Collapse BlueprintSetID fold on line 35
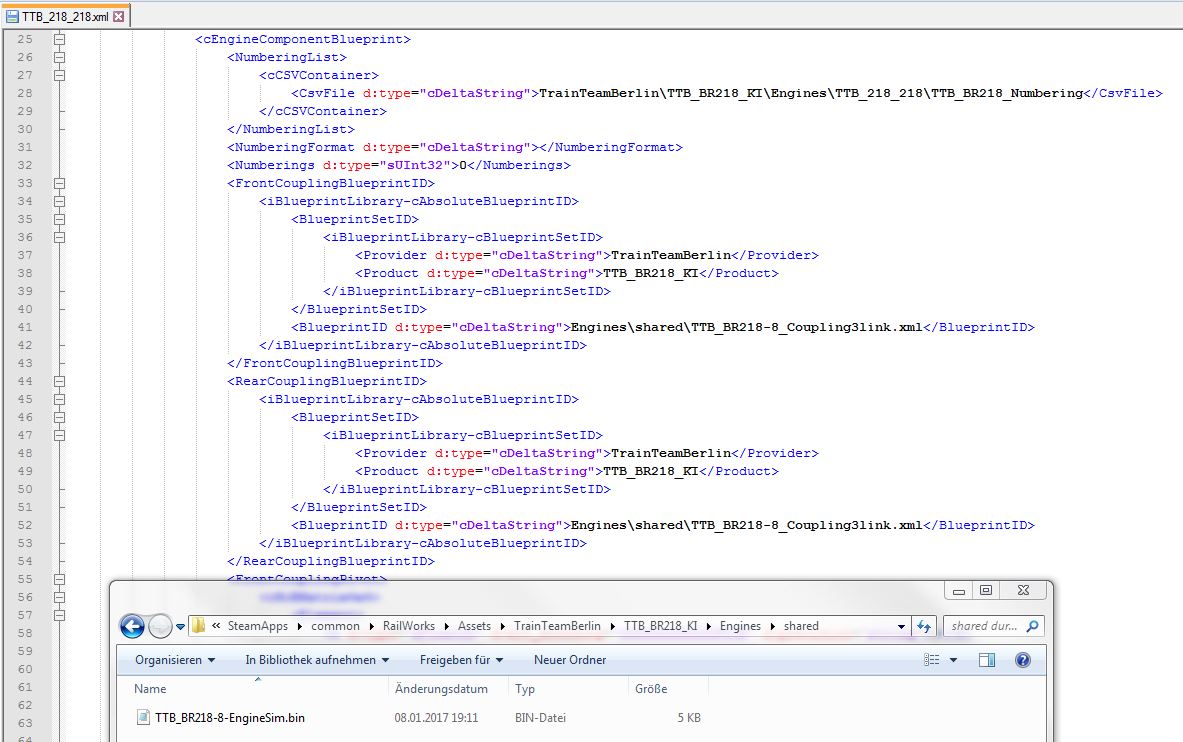The height and width of the screenshot is (742, 1183). [x=59, y=220]
